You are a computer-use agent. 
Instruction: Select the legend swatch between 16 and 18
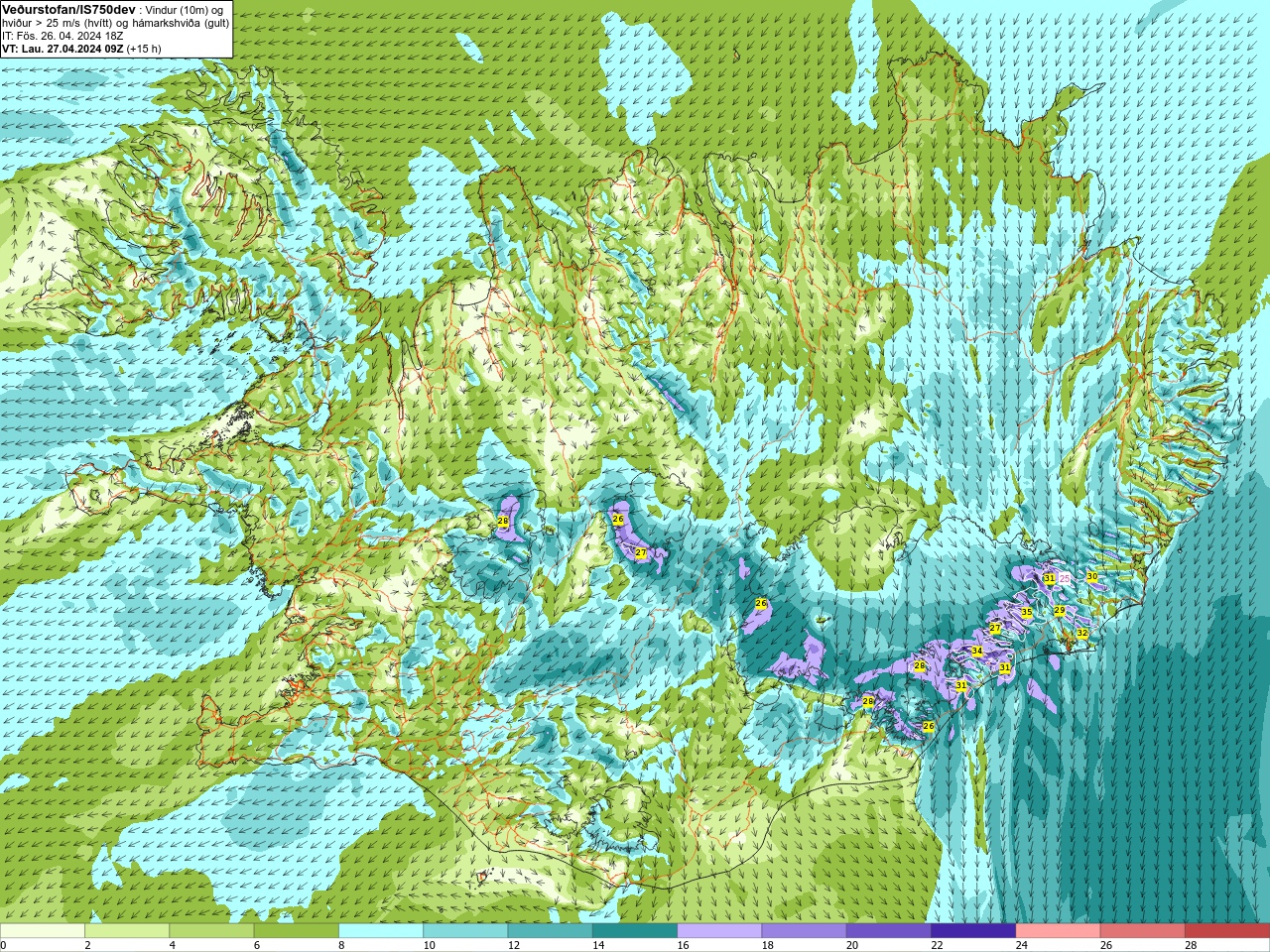(719, 931)
